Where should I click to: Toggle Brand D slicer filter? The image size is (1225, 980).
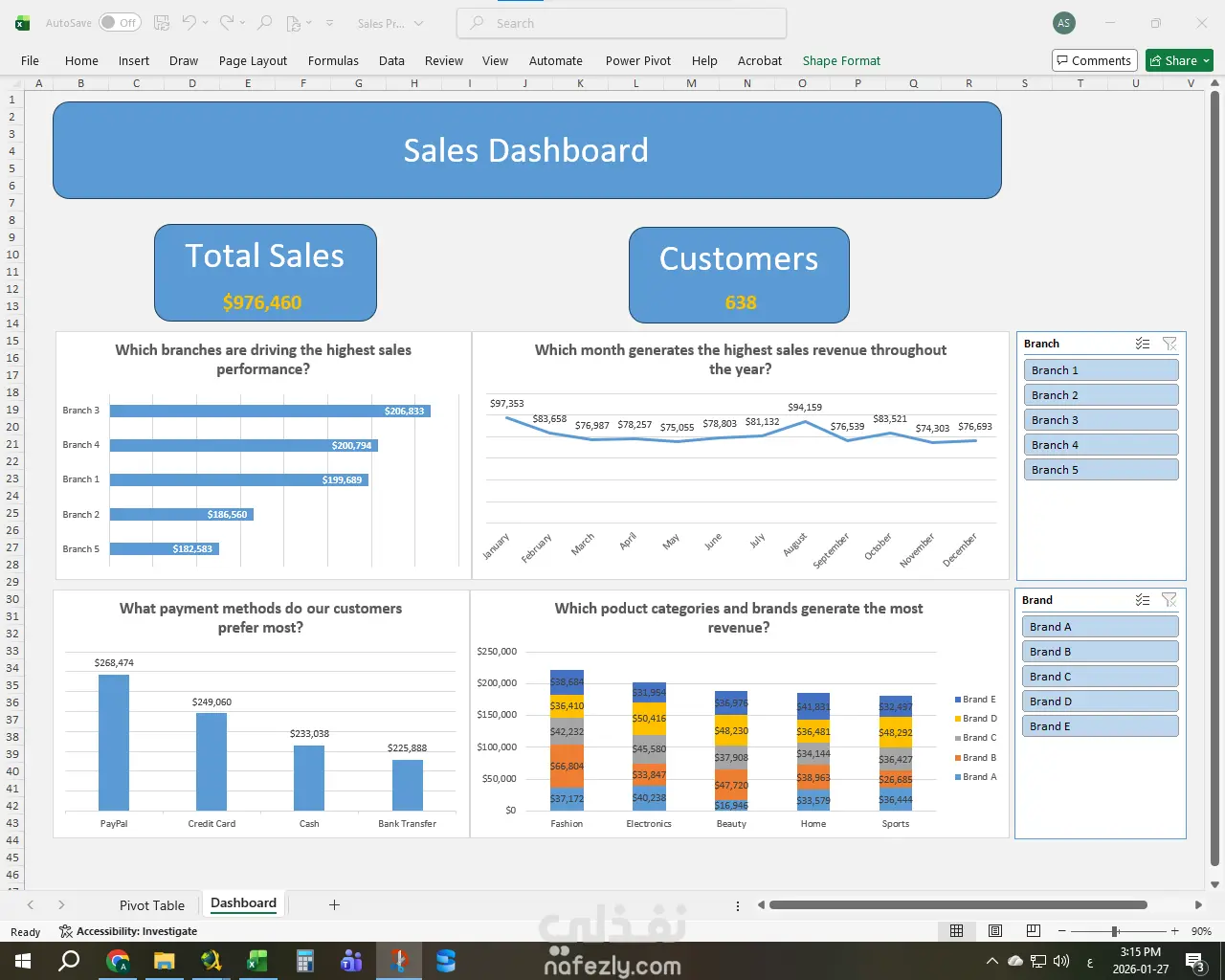pyautogui.click(x=1101, y=702)
